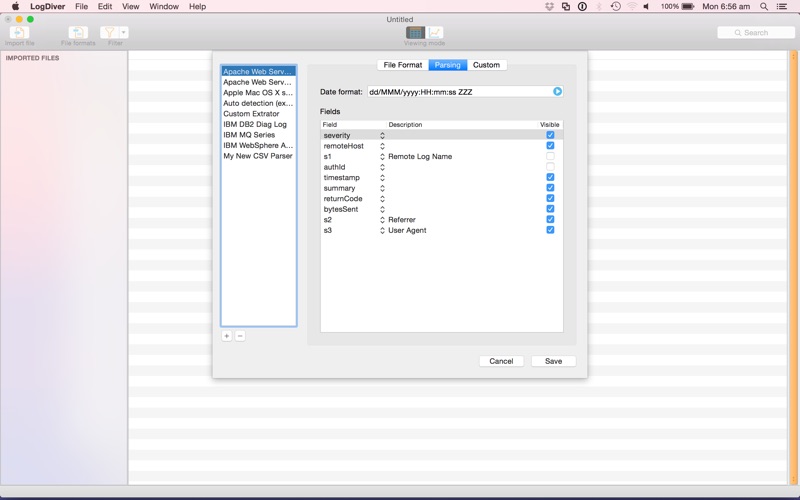Open the bytesSent field type popup

click(382, 209)
